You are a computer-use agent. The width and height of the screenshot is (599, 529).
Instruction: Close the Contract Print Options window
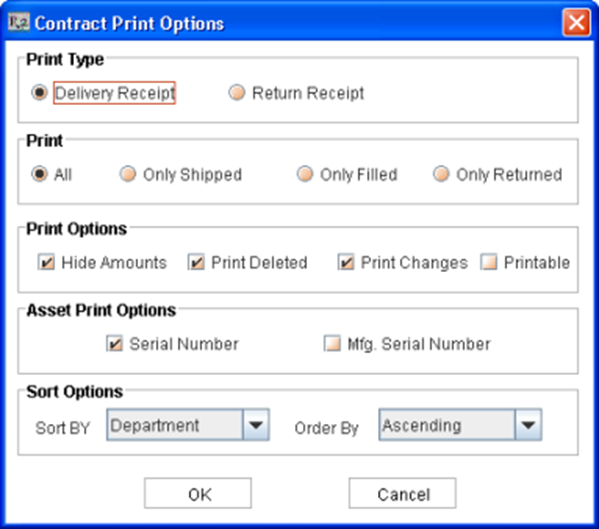(x=576, y=22)
